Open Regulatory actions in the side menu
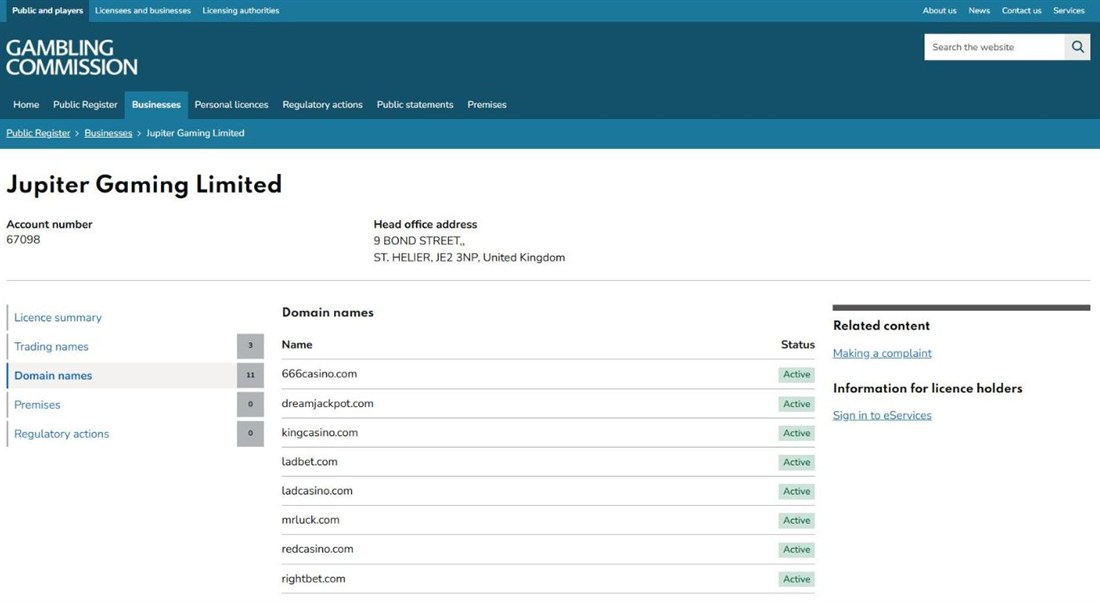 pyautogui.click(x=135, y=434)
